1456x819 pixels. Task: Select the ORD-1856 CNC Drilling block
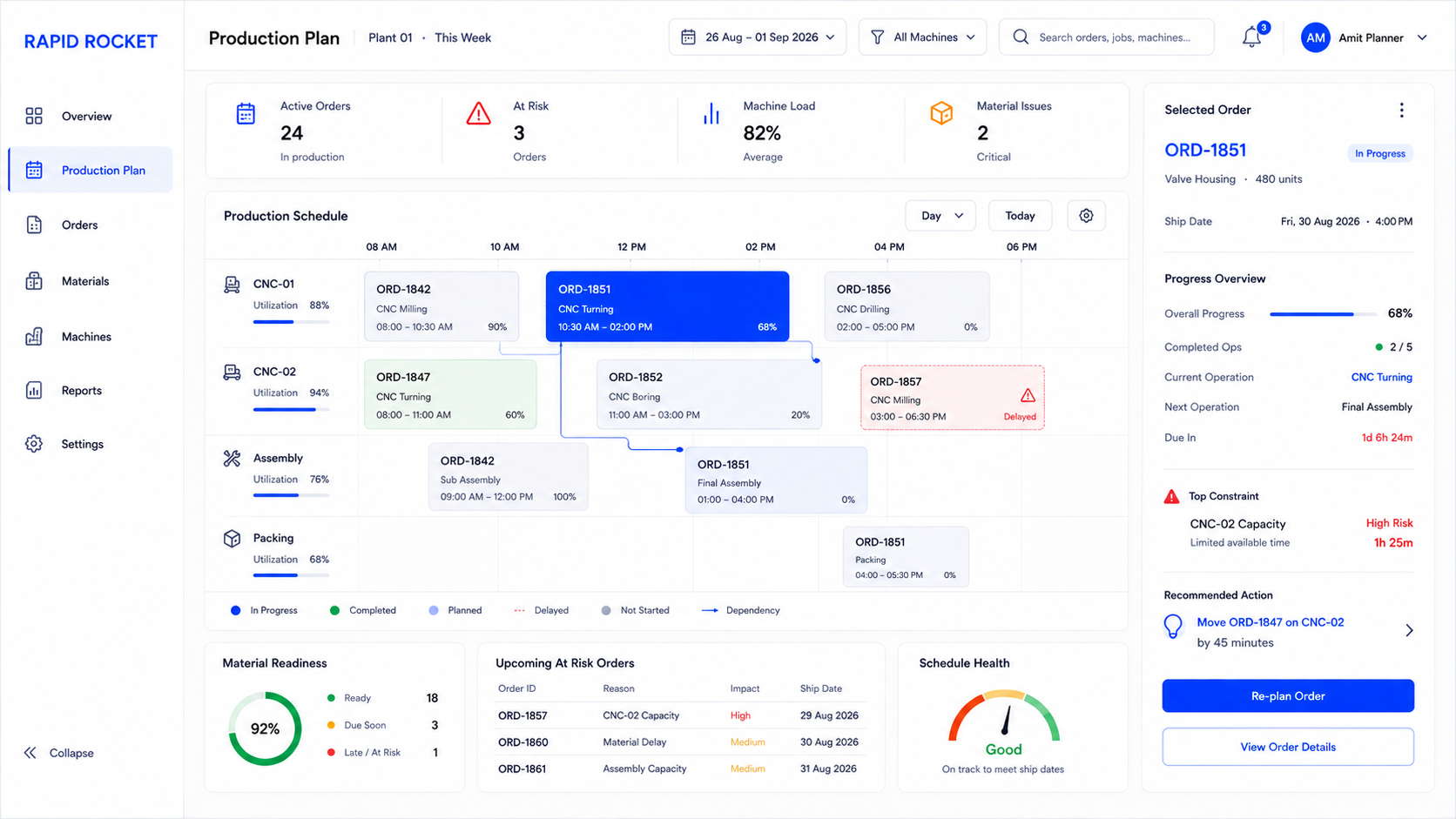[x=907, y=306]
